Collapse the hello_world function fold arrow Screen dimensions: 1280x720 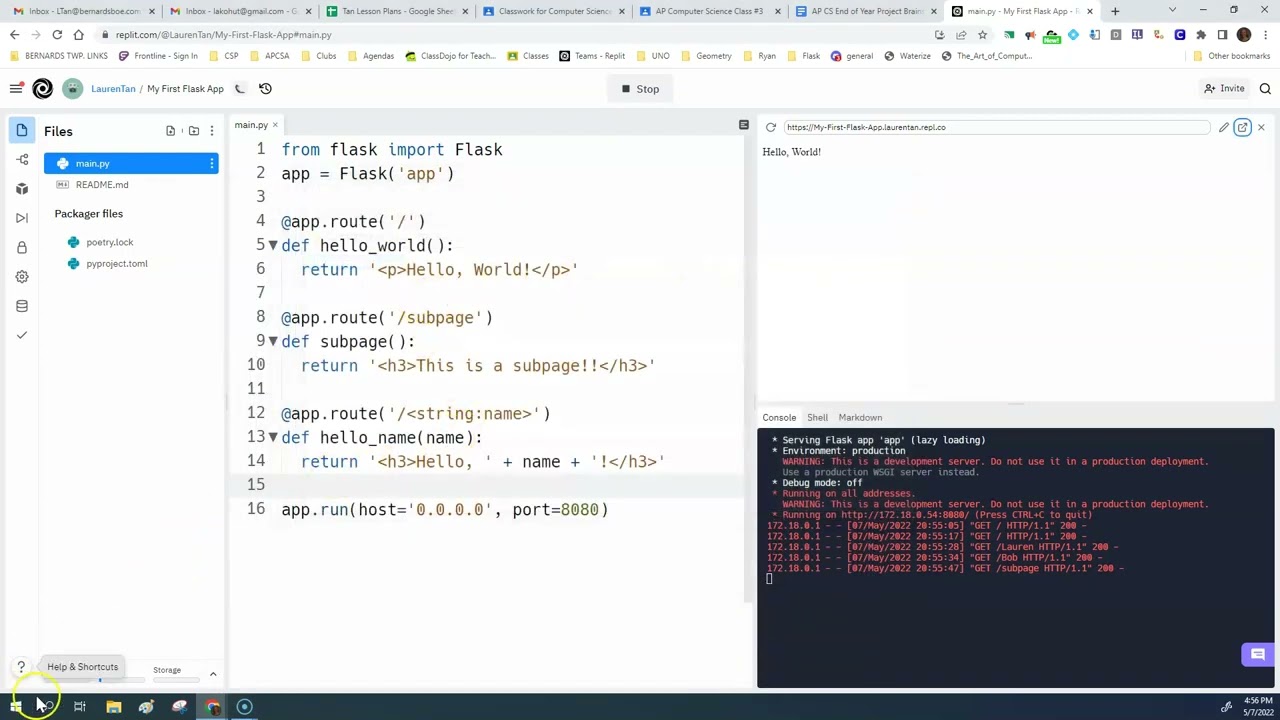tap(273, 245)
